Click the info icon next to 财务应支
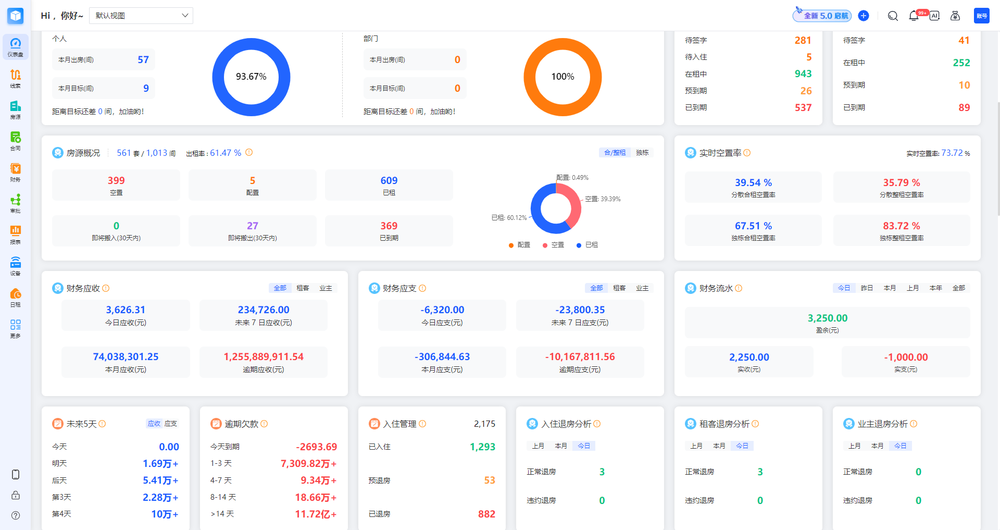Screen dimensions: 1000x530 422,288
